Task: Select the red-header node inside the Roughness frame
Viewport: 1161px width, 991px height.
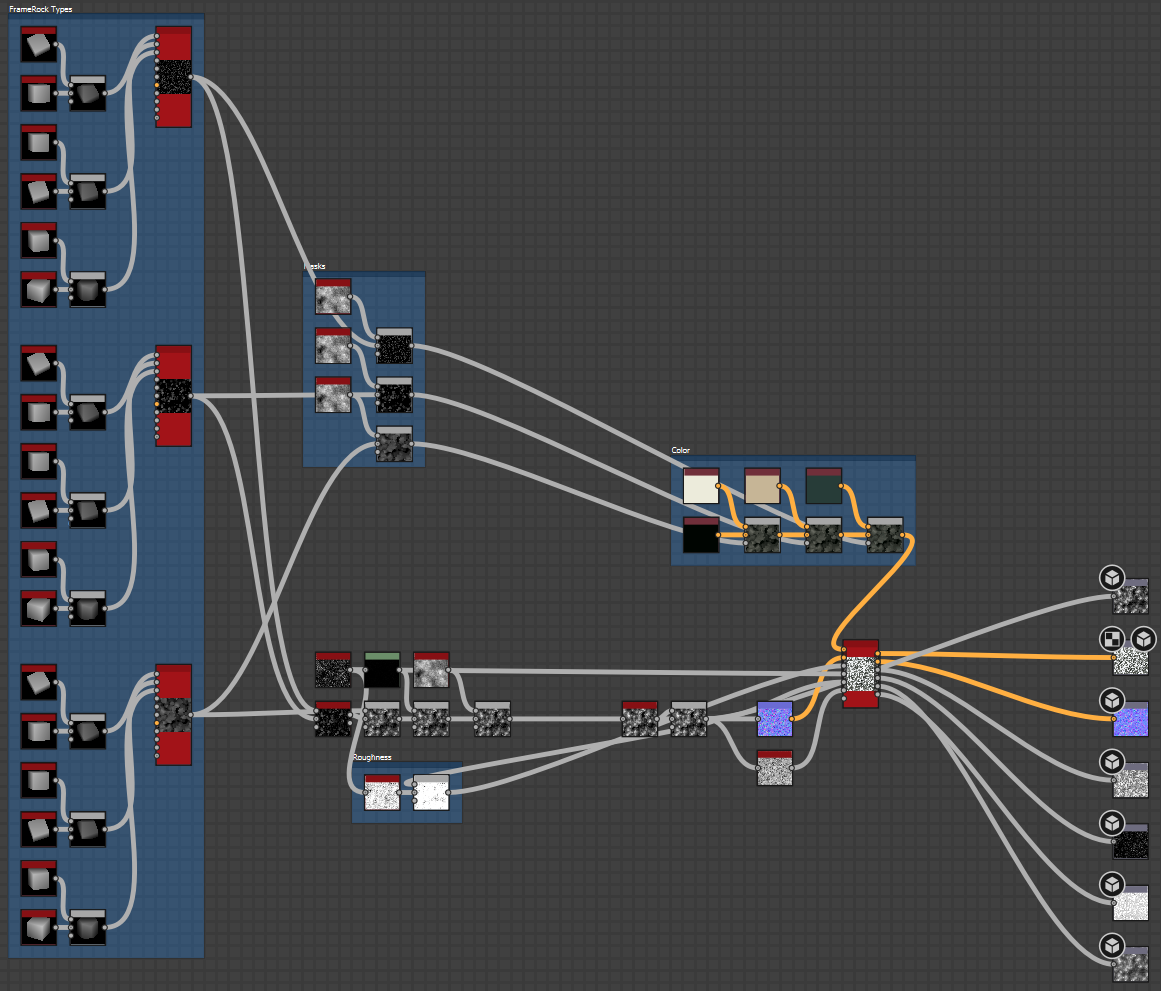Action: [382, 794]
